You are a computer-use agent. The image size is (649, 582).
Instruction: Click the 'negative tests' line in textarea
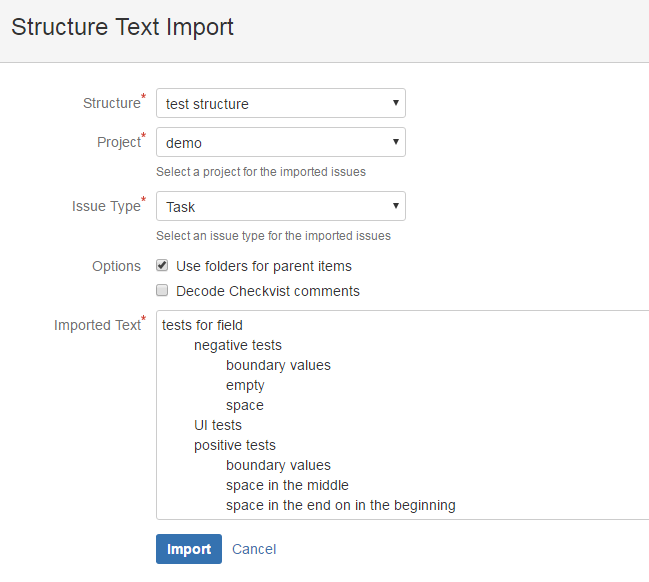coord(237,345)
